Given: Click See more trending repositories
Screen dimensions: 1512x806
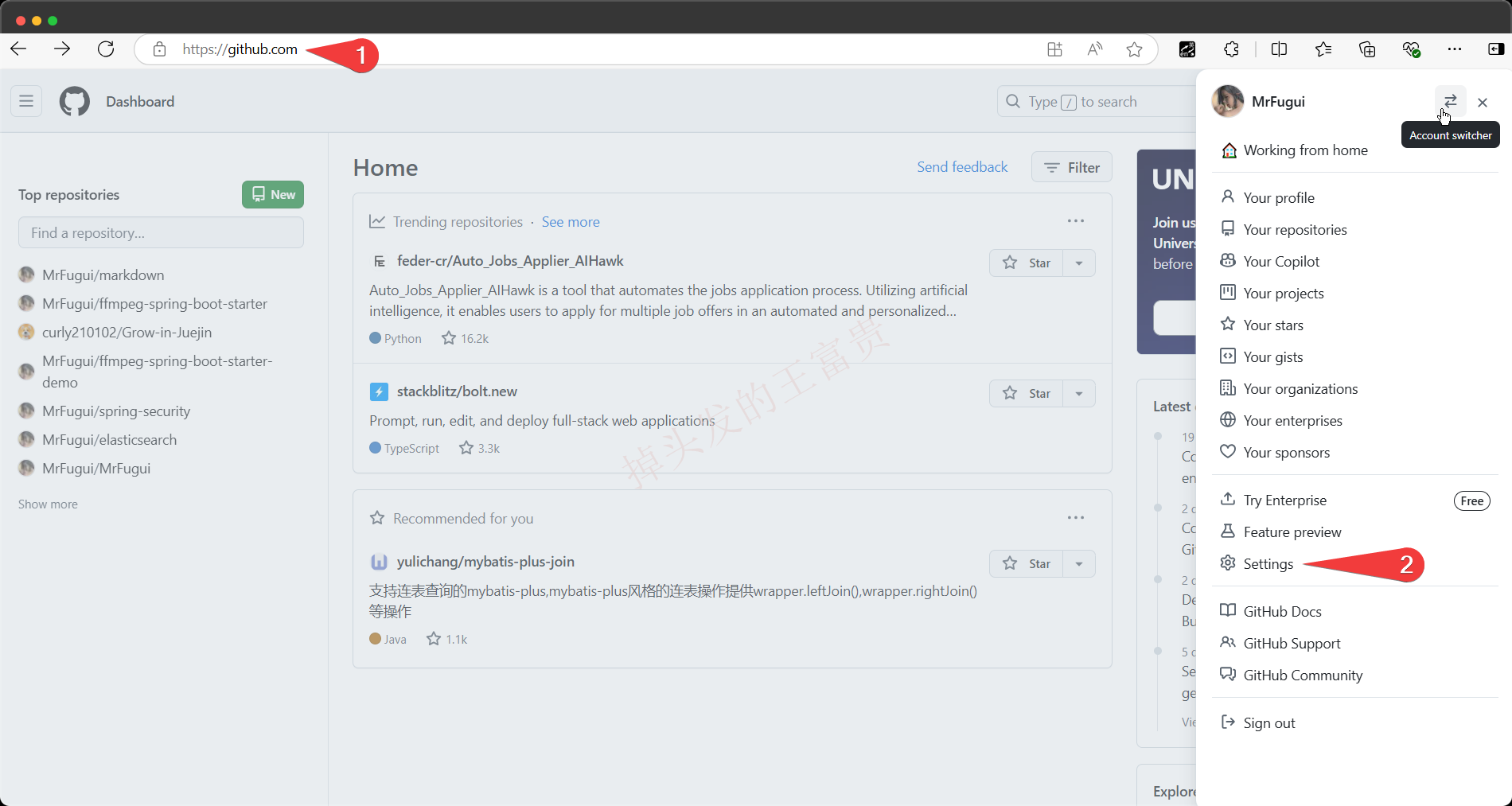Looking at the screenshot, I should click(571, 221).
